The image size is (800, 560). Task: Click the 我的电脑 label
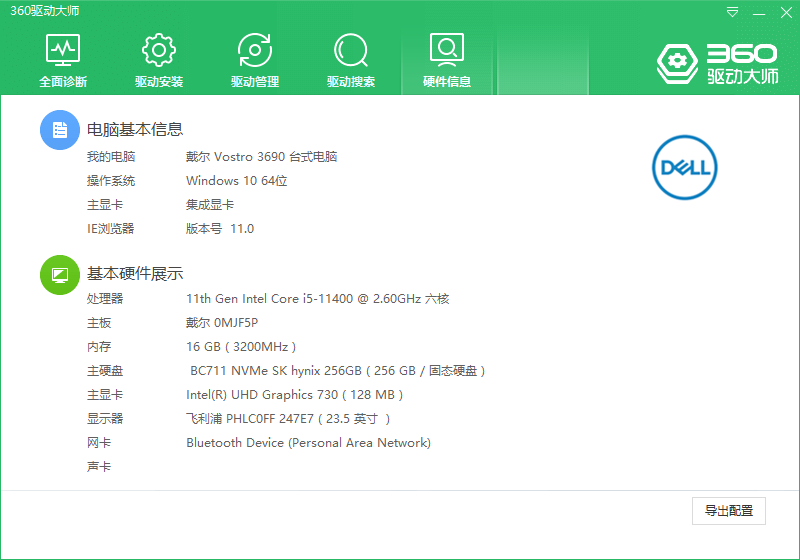tap(111, 157)
